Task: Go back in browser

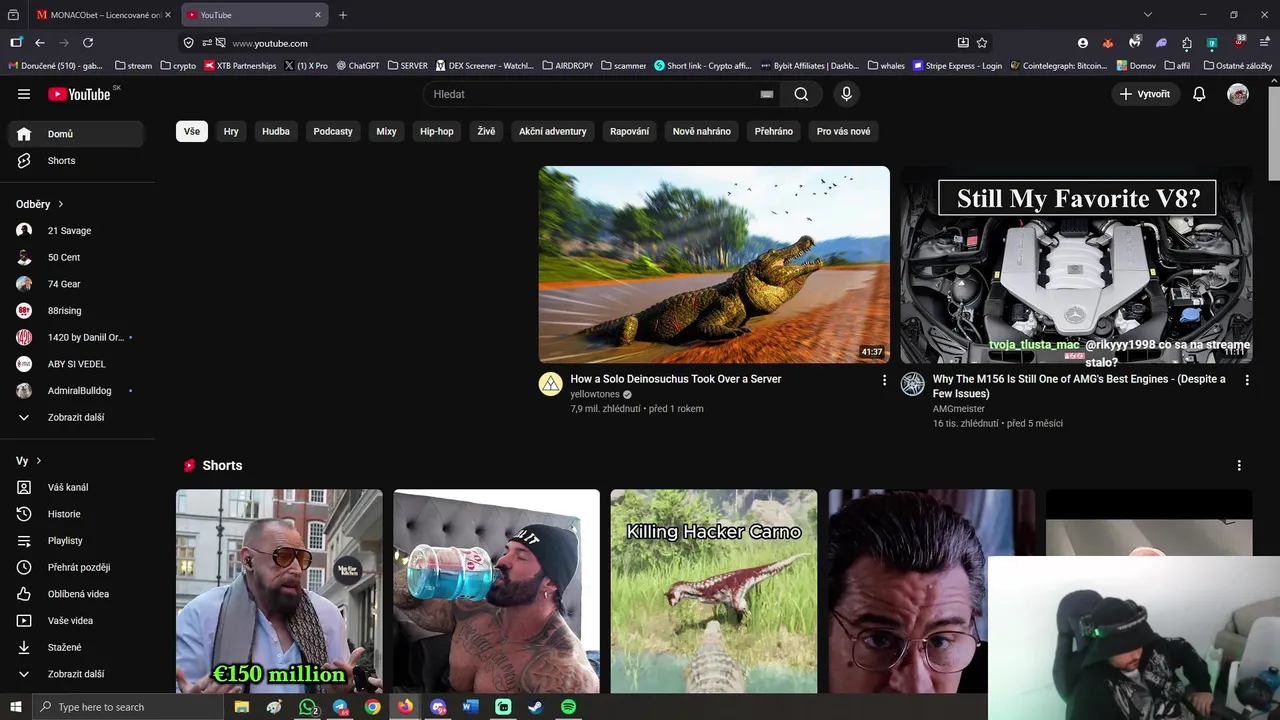Action: click(x=40, y=43)
